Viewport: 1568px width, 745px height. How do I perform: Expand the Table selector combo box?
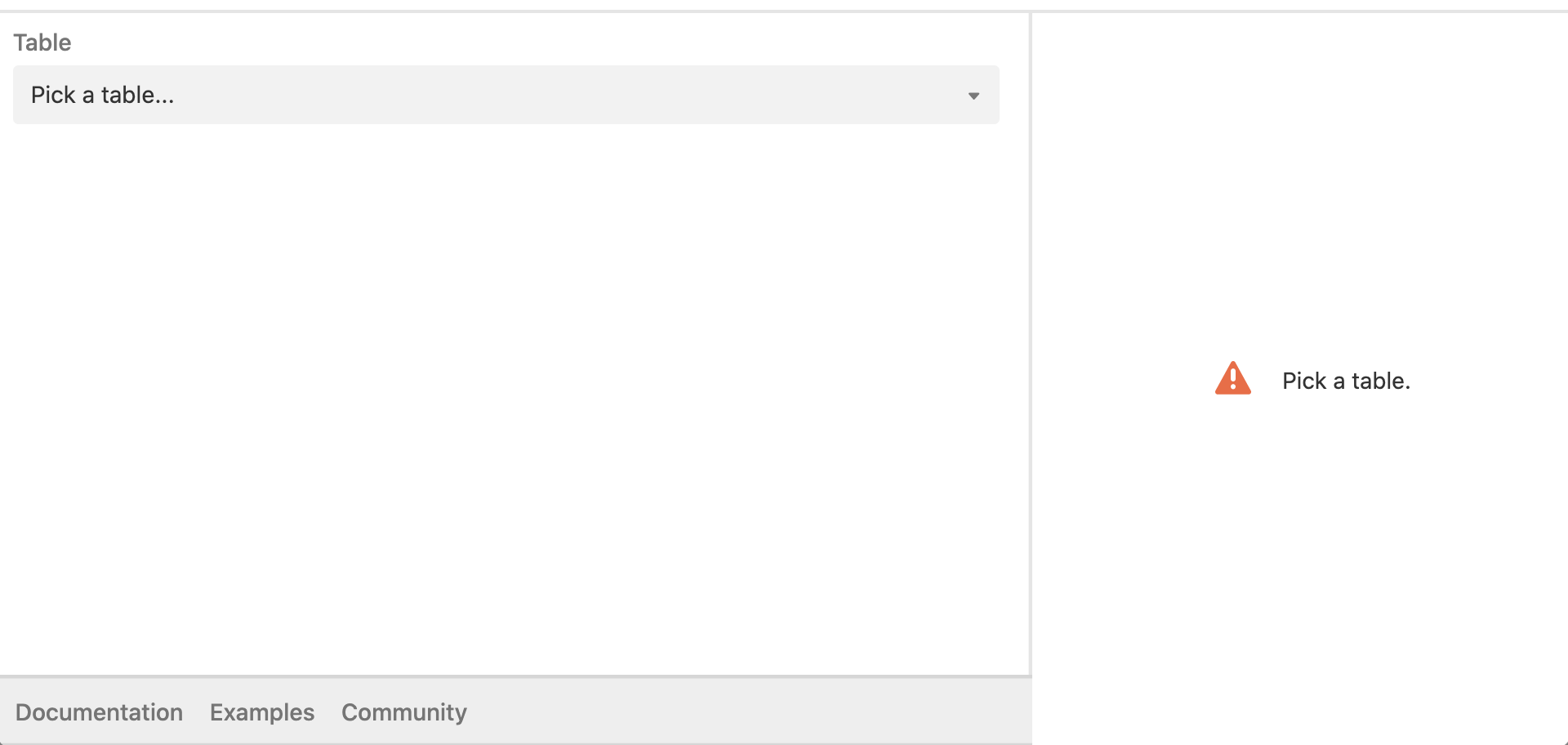coord(506,95)
